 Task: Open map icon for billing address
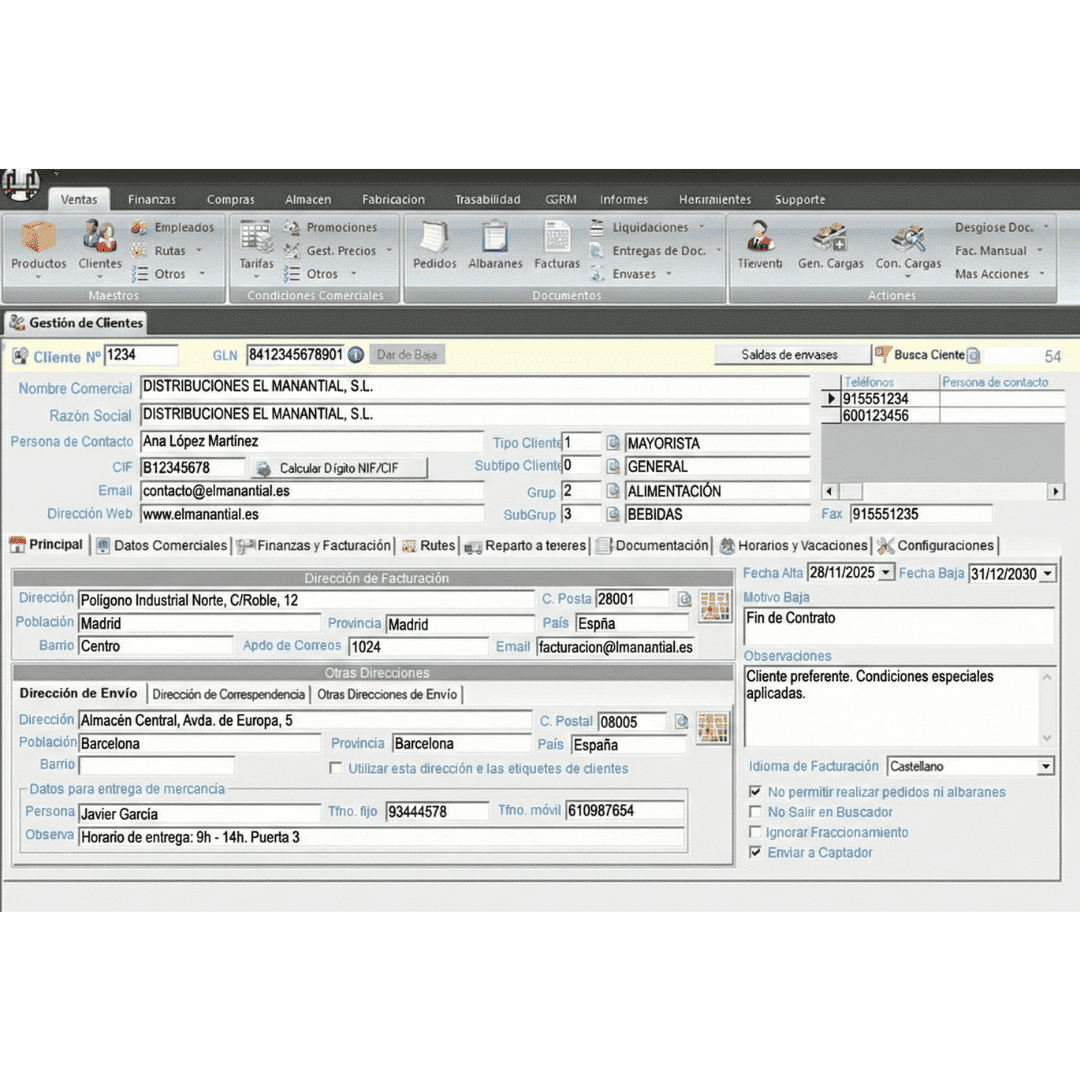(715, 606)
